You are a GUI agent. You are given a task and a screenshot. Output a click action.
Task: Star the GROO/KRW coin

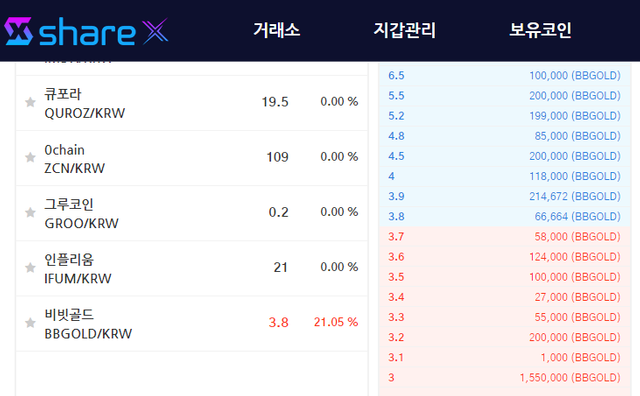click(x=30, y=212)
